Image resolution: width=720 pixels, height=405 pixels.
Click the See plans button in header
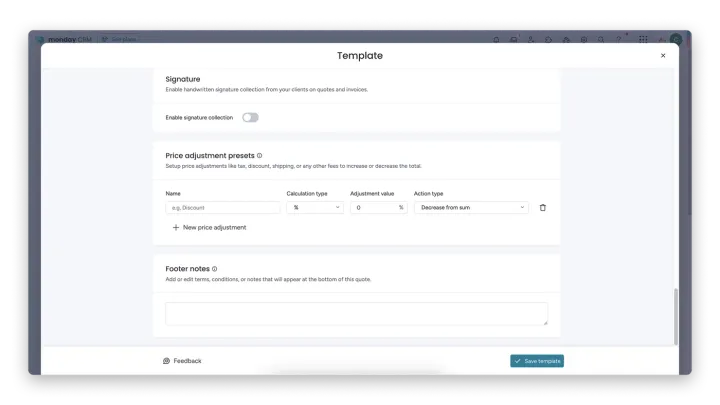[x=119, y=39]
